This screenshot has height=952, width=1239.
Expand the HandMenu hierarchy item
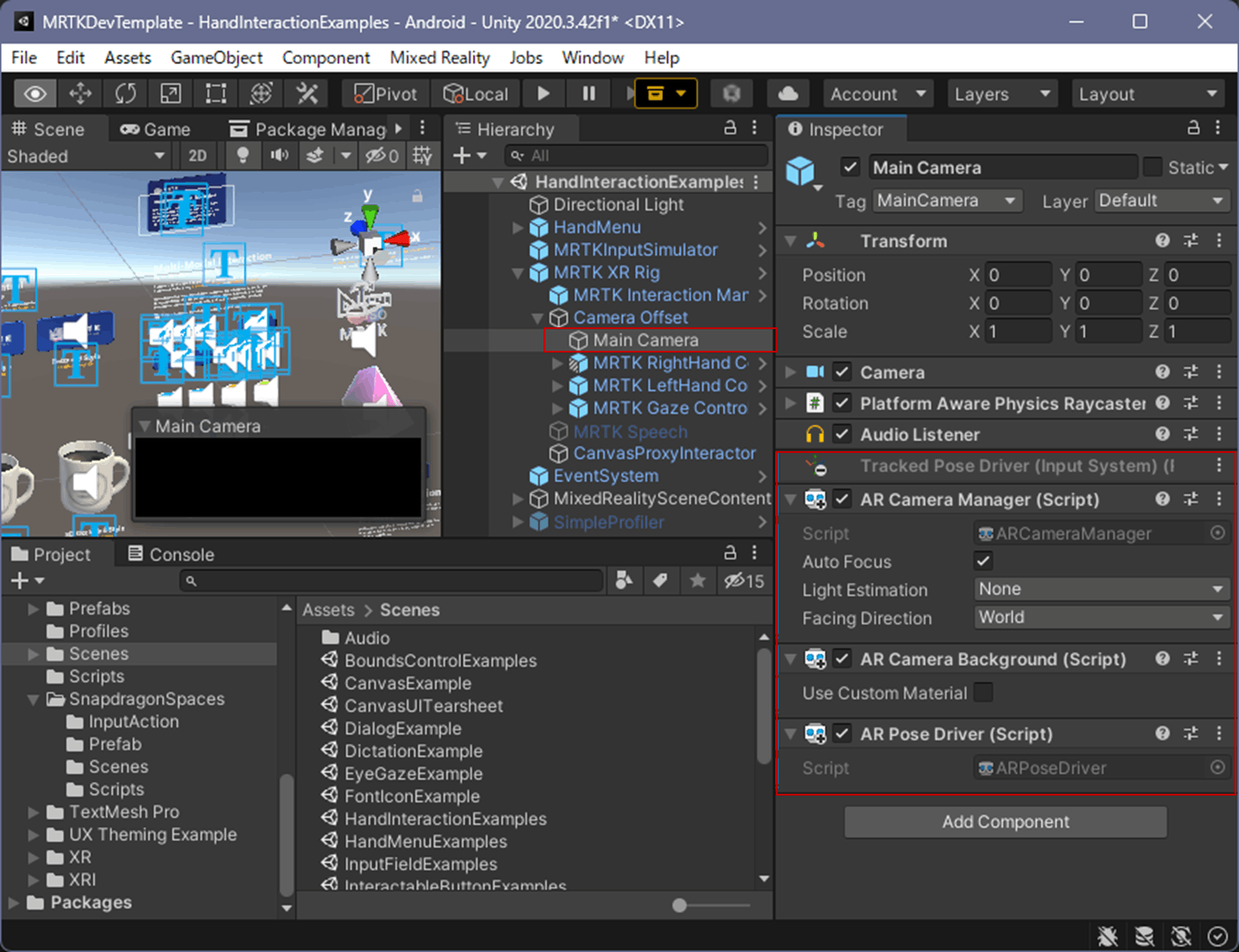518,228
